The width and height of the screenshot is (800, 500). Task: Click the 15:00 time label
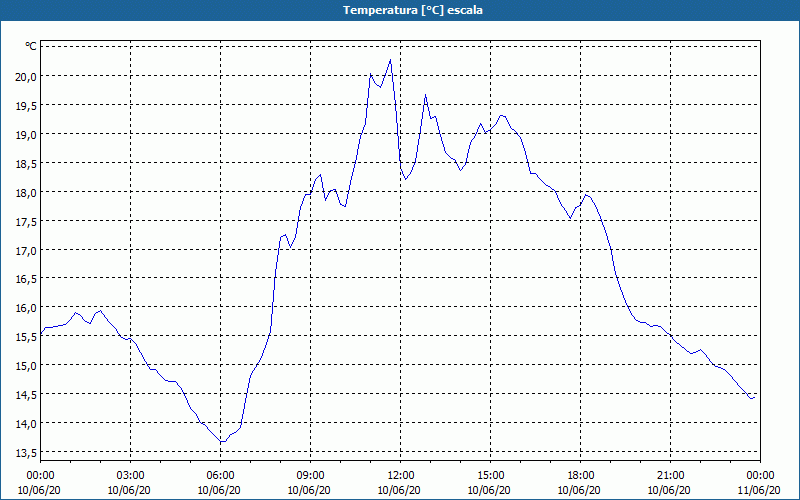490,476
